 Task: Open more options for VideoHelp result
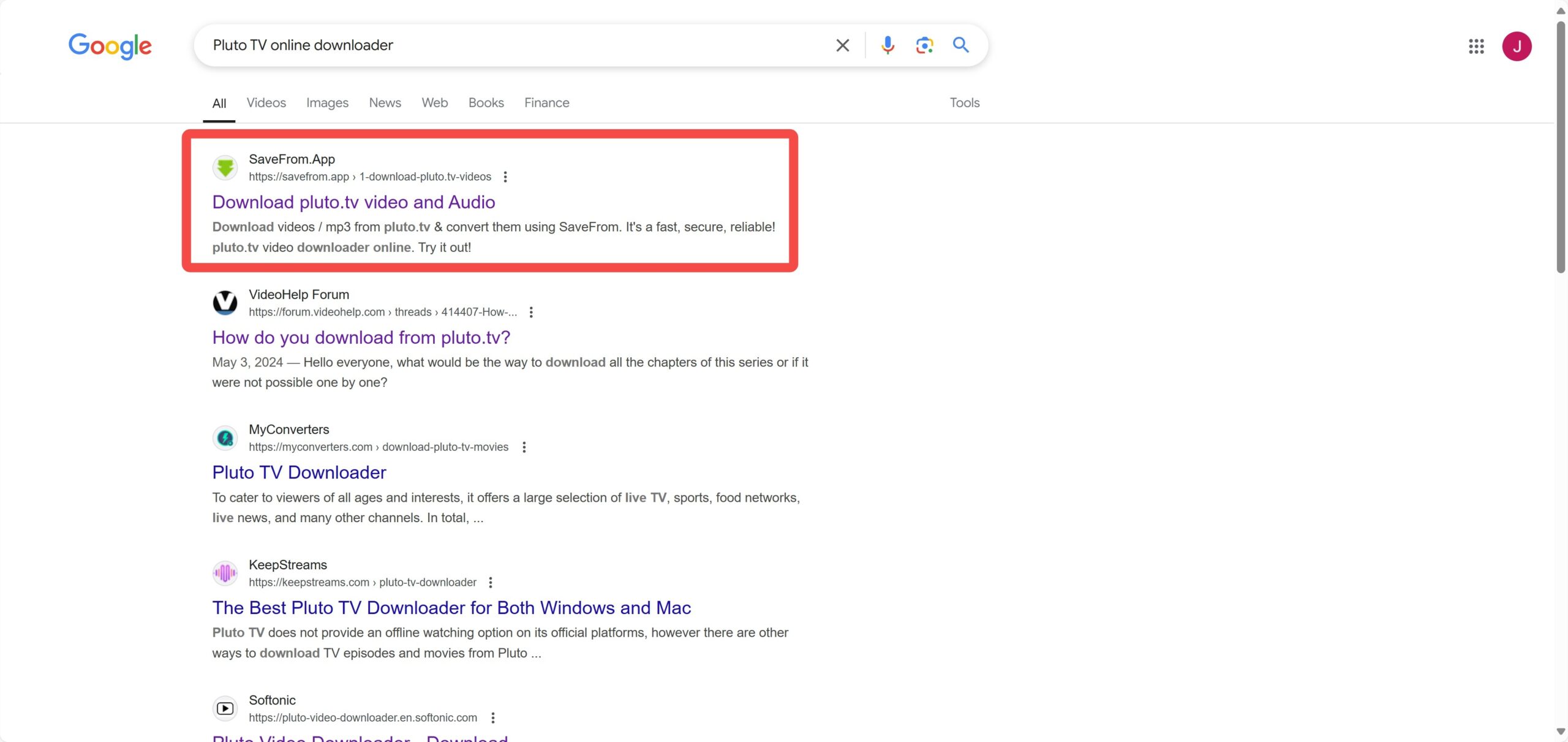click(x=531, y=312)
